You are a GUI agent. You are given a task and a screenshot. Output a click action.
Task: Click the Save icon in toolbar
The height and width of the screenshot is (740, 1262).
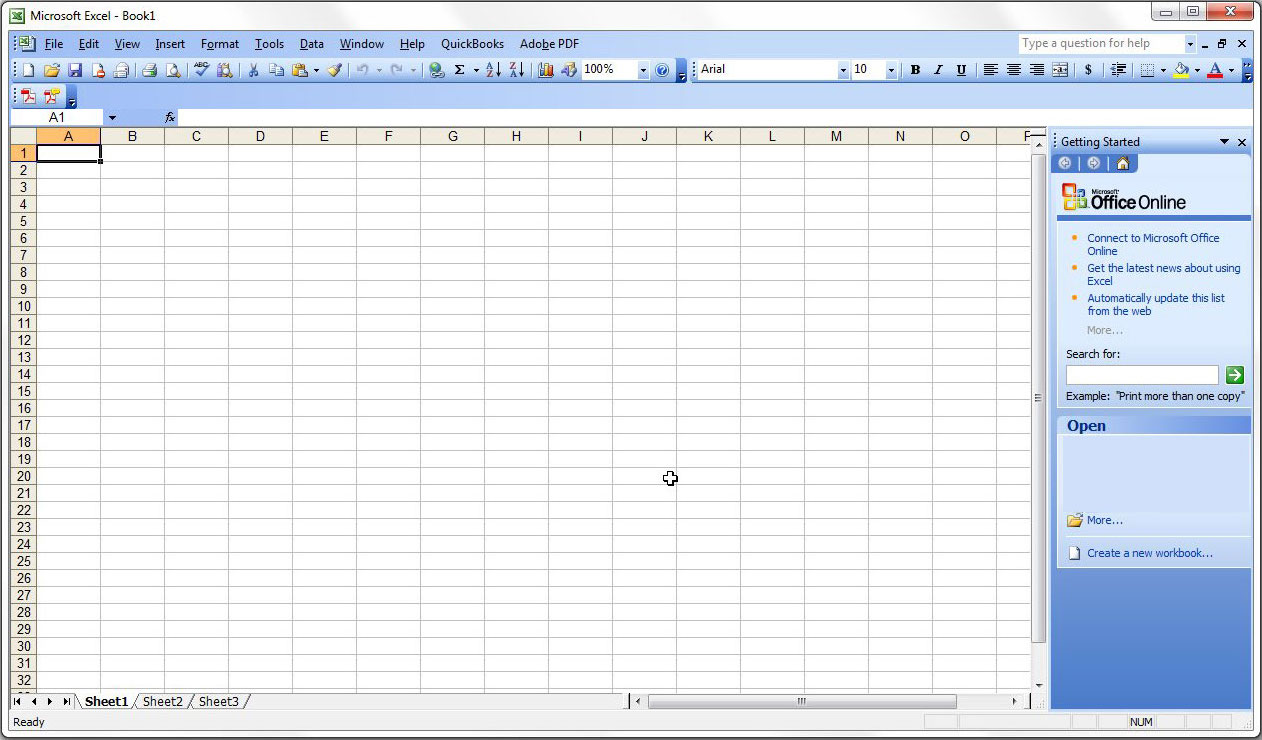(x=74, y=70)
